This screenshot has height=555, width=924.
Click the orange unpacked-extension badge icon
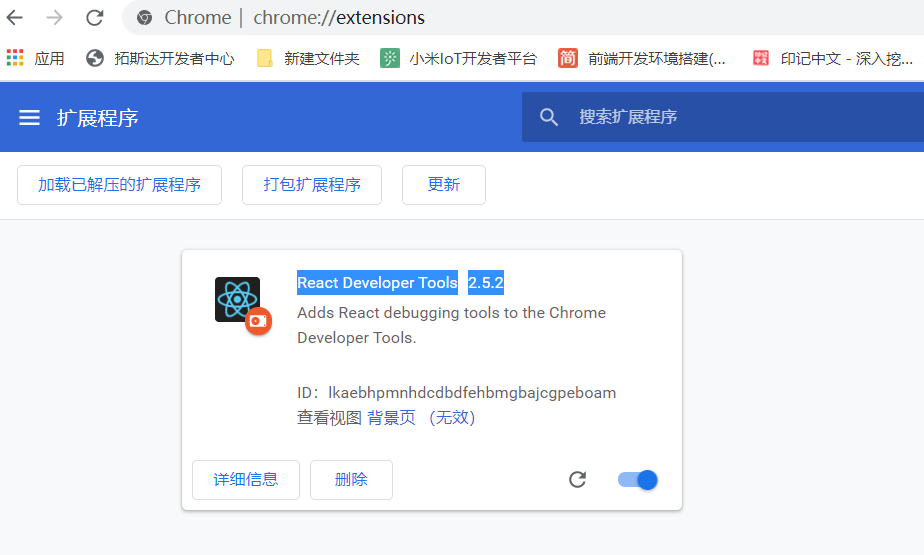(x=258, y=321)
